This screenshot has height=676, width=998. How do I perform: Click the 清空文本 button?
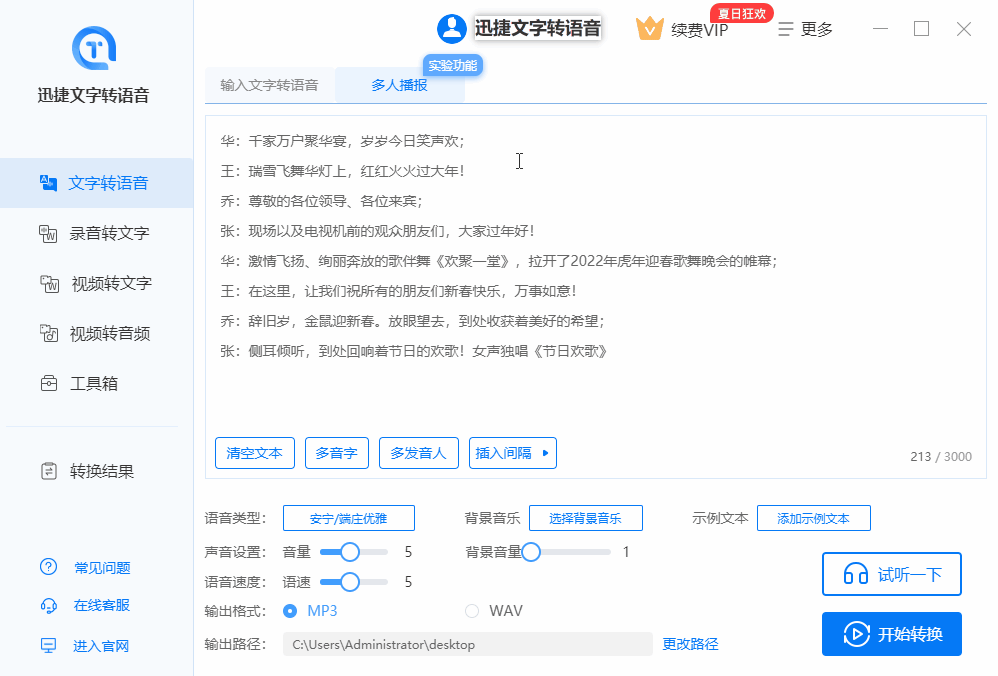coord(255,453)
